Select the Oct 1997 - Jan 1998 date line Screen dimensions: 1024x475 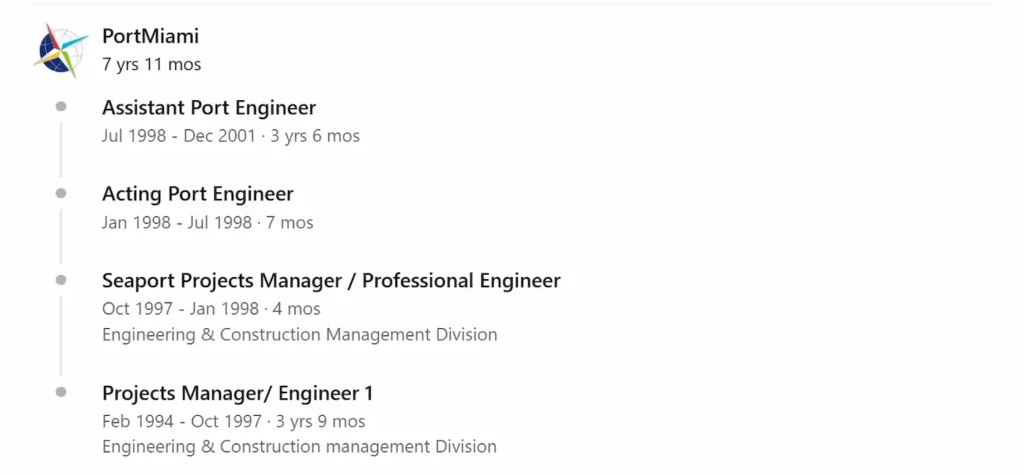tap(211, 308)
